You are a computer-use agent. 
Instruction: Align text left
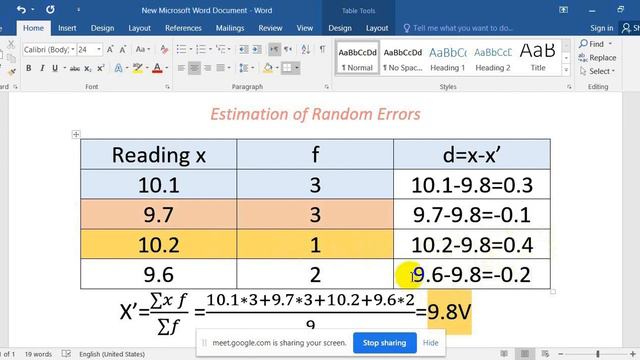coord(181,68)
